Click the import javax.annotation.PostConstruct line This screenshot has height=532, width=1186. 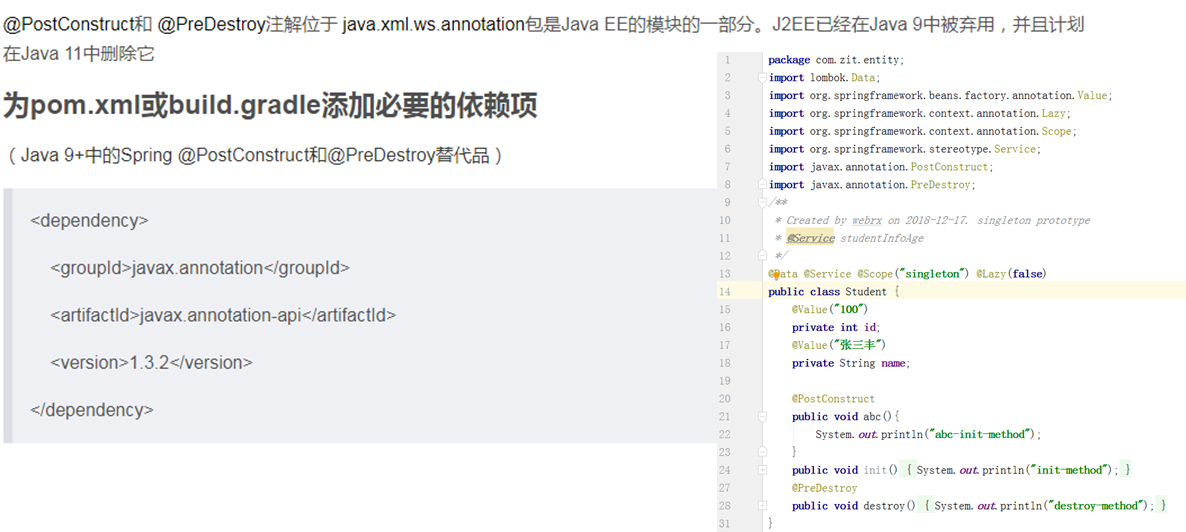click(881, 166)
